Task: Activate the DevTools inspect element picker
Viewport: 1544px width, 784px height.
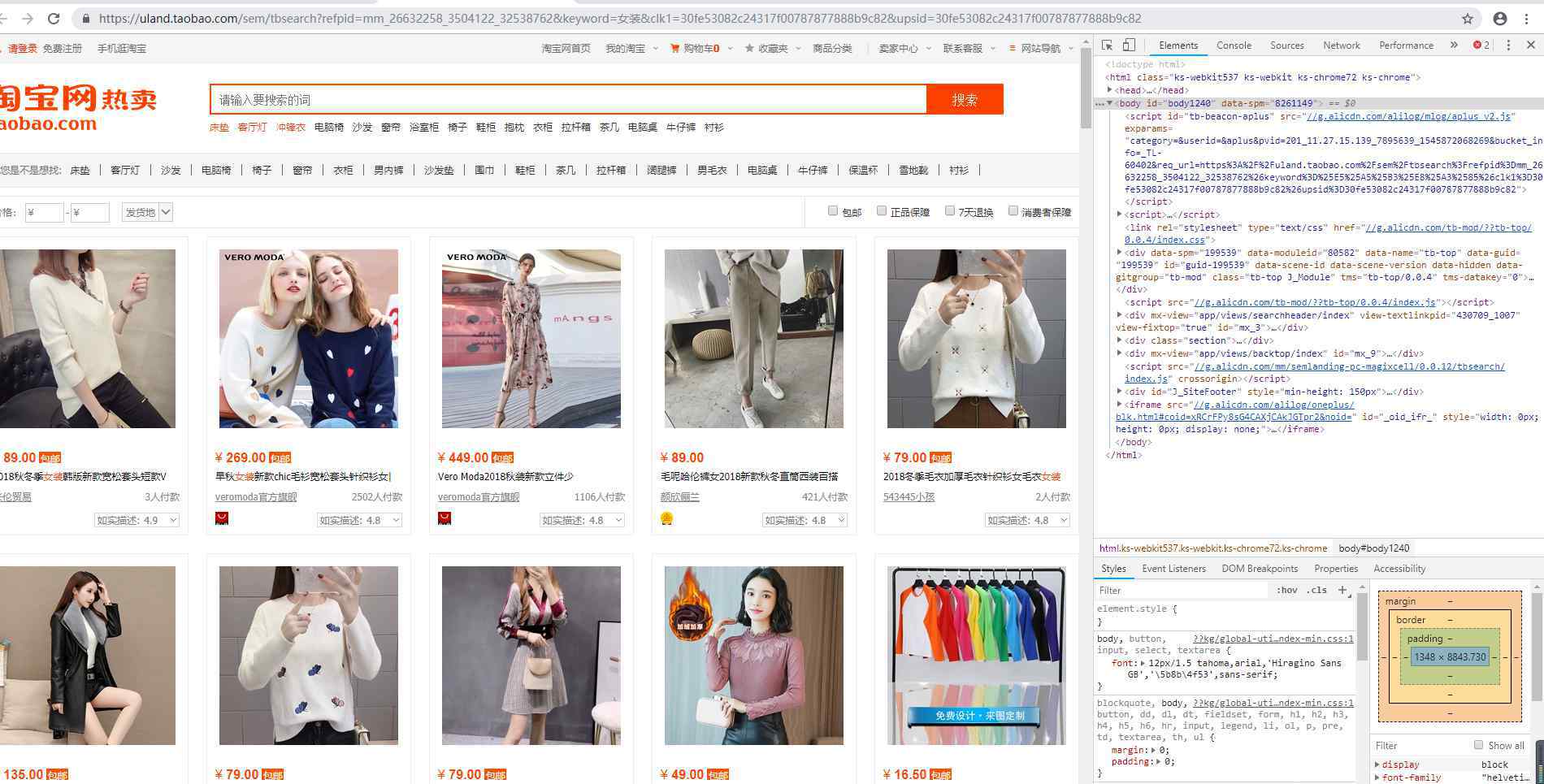Action: click(x=1107, y=45)
